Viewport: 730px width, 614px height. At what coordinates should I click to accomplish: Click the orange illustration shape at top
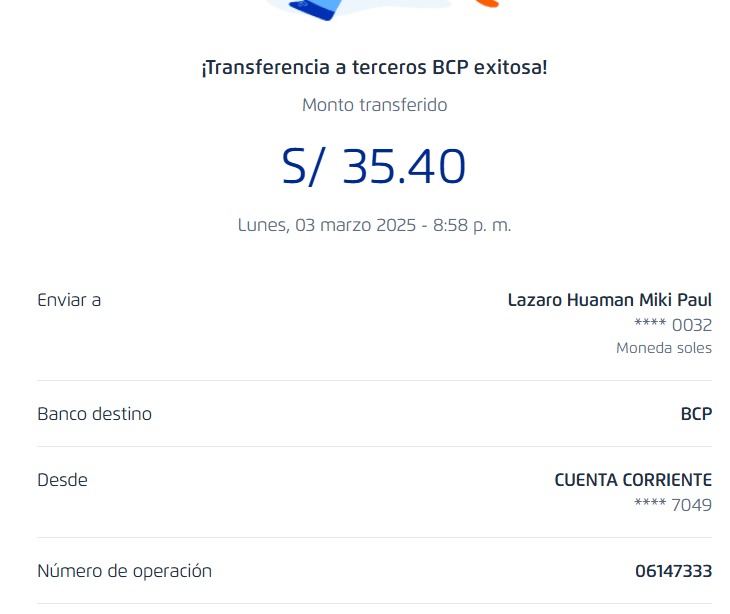coord(486,3)
